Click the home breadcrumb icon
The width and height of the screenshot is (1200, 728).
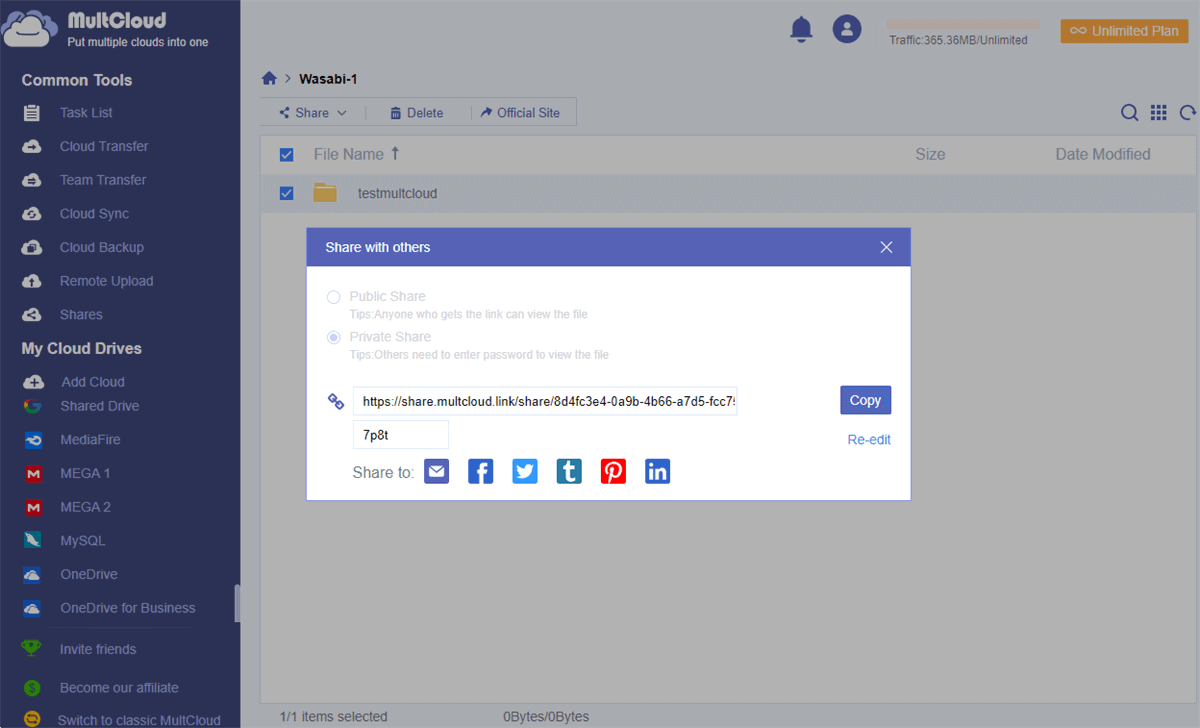tap(269, 78)
